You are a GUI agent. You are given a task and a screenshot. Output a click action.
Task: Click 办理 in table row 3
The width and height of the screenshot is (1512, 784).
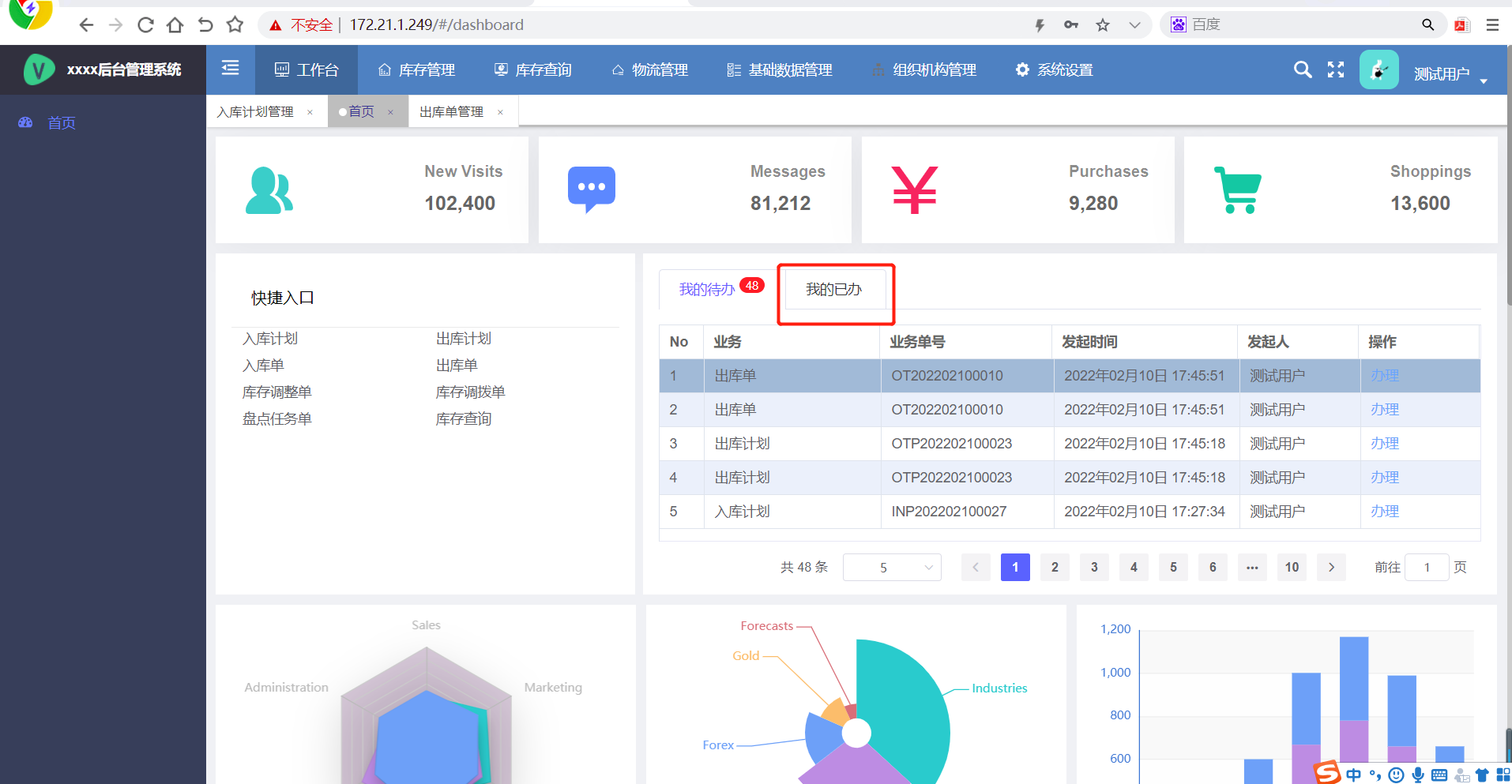(x=1385, y=444)
